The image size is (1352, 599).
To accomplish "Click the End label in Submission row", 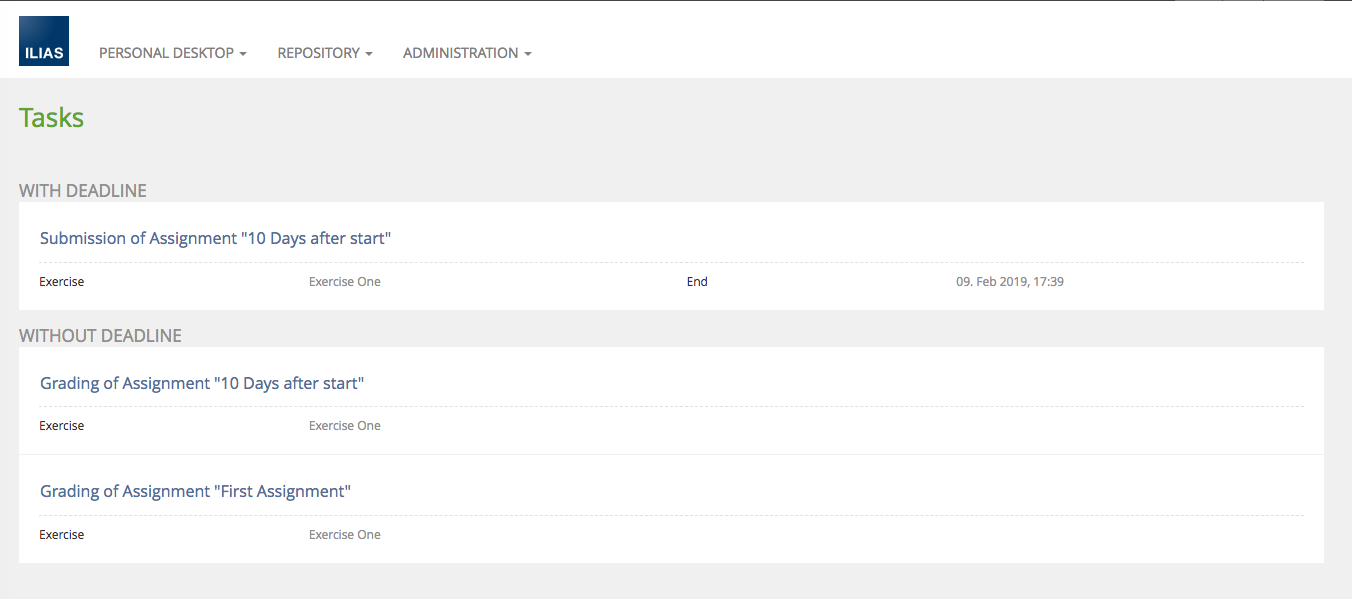I will [697, 282].
